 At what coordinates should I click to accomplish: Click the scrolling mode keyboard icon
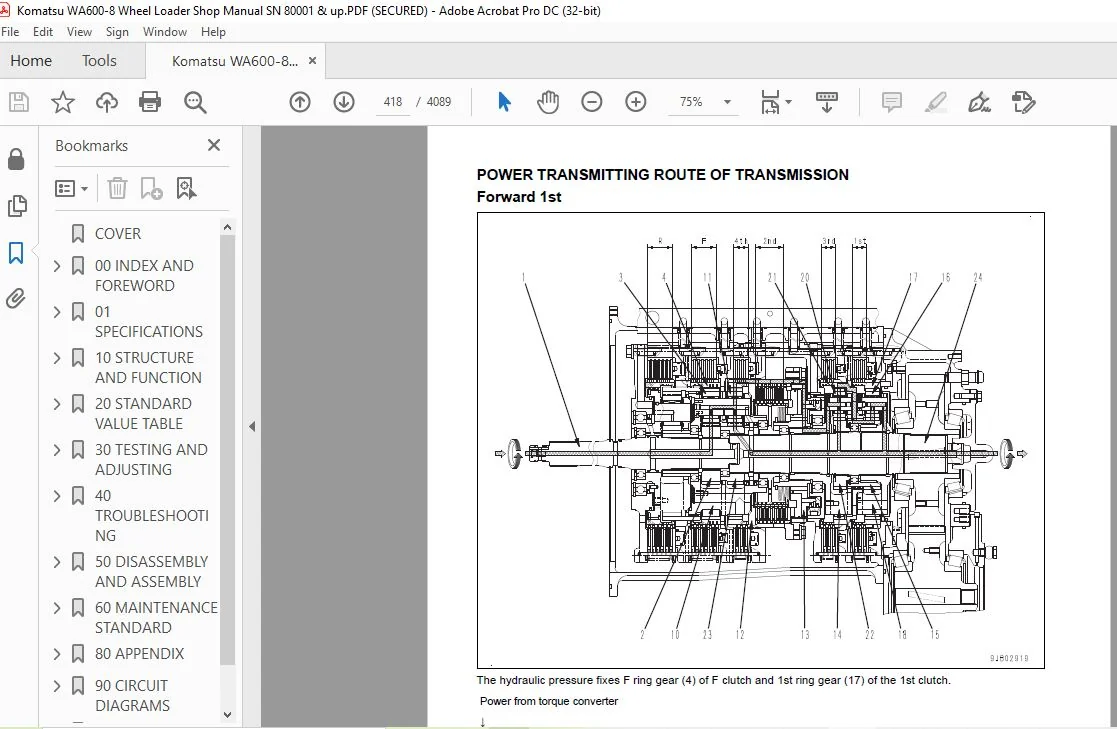click(x=826, y=102)
